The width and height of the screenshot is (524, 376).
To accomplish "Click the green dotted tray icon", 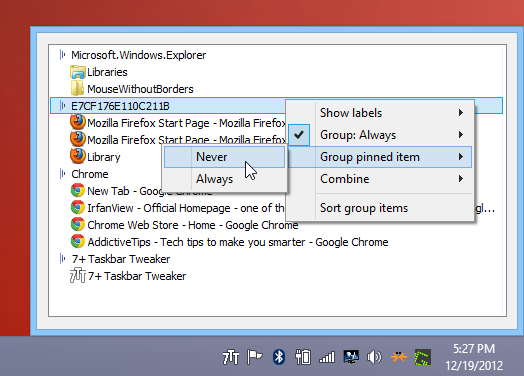I will coord(422,357).
